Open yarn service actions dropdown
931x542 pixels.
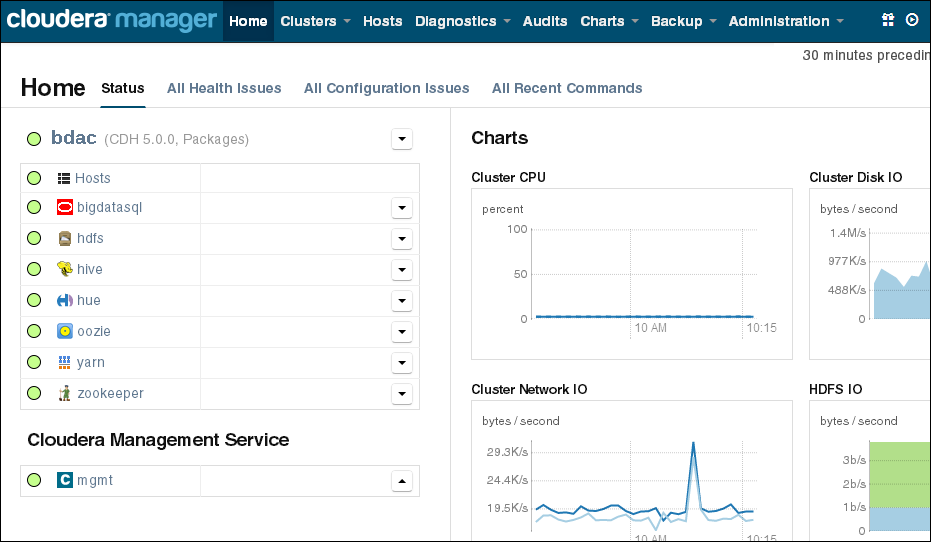402,362
